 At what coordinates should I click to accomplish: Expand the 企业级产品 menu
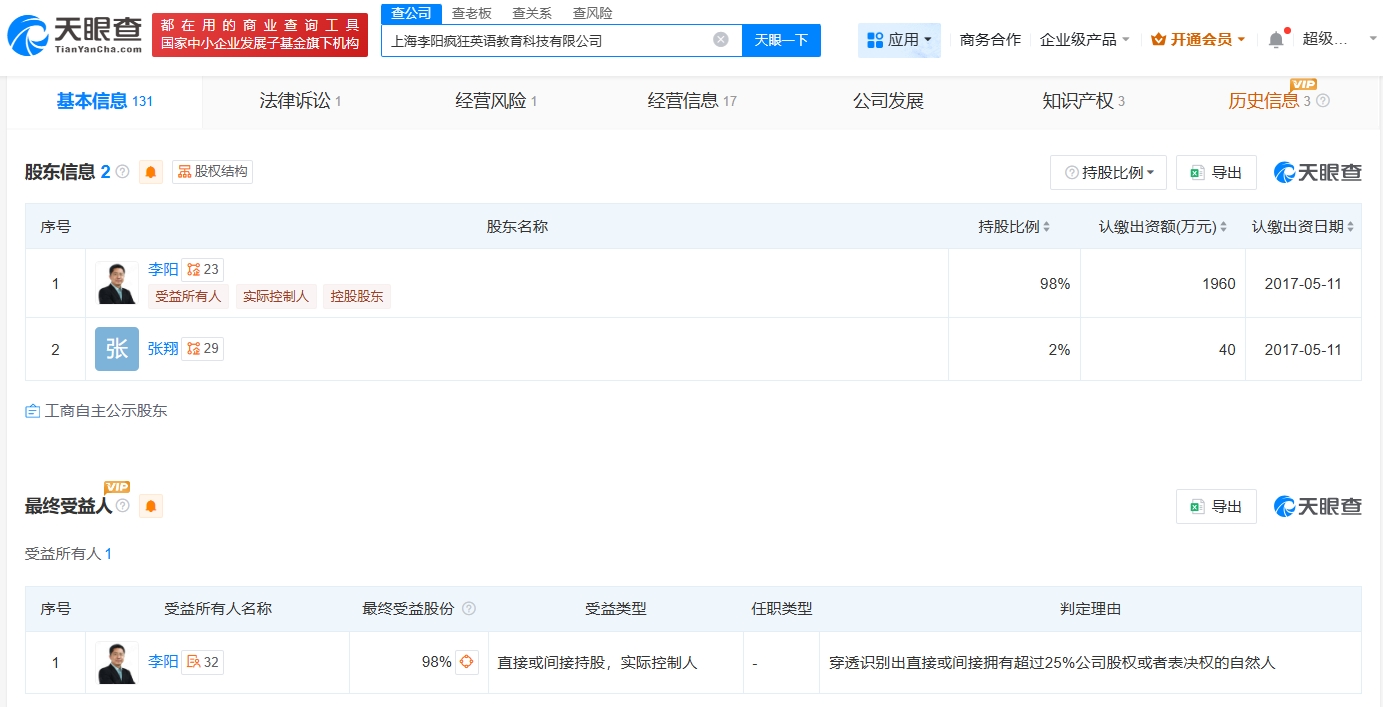click(x=1084, y=40)
